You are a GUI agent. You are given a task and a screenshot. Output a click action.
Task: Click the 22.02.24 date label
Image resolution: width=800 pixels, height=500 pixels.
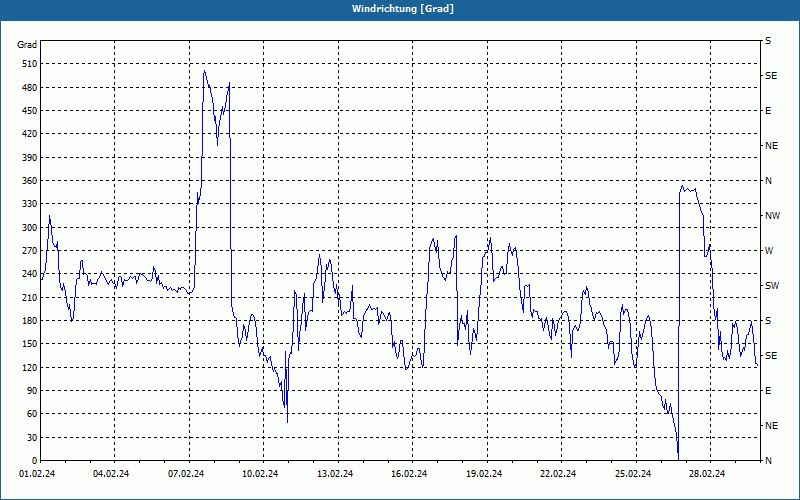pos(558,474)
